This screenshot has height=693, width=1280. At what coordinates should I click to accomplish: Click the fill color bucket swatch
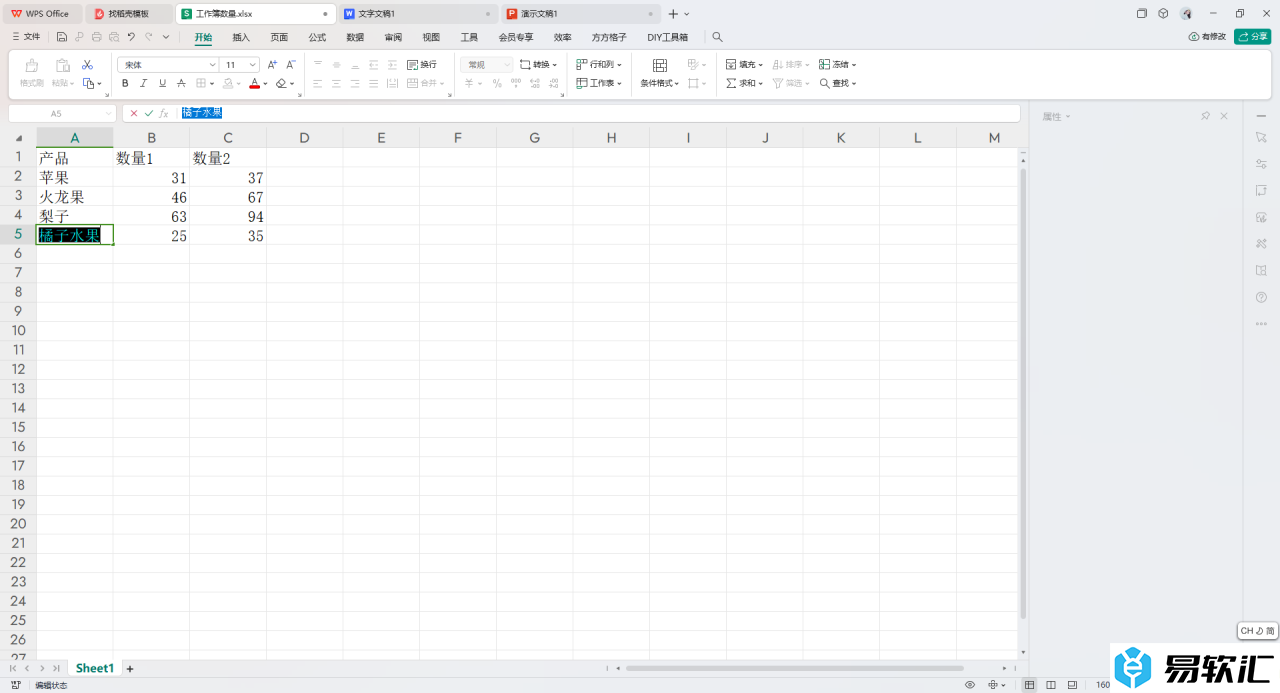tap(228, 83)
